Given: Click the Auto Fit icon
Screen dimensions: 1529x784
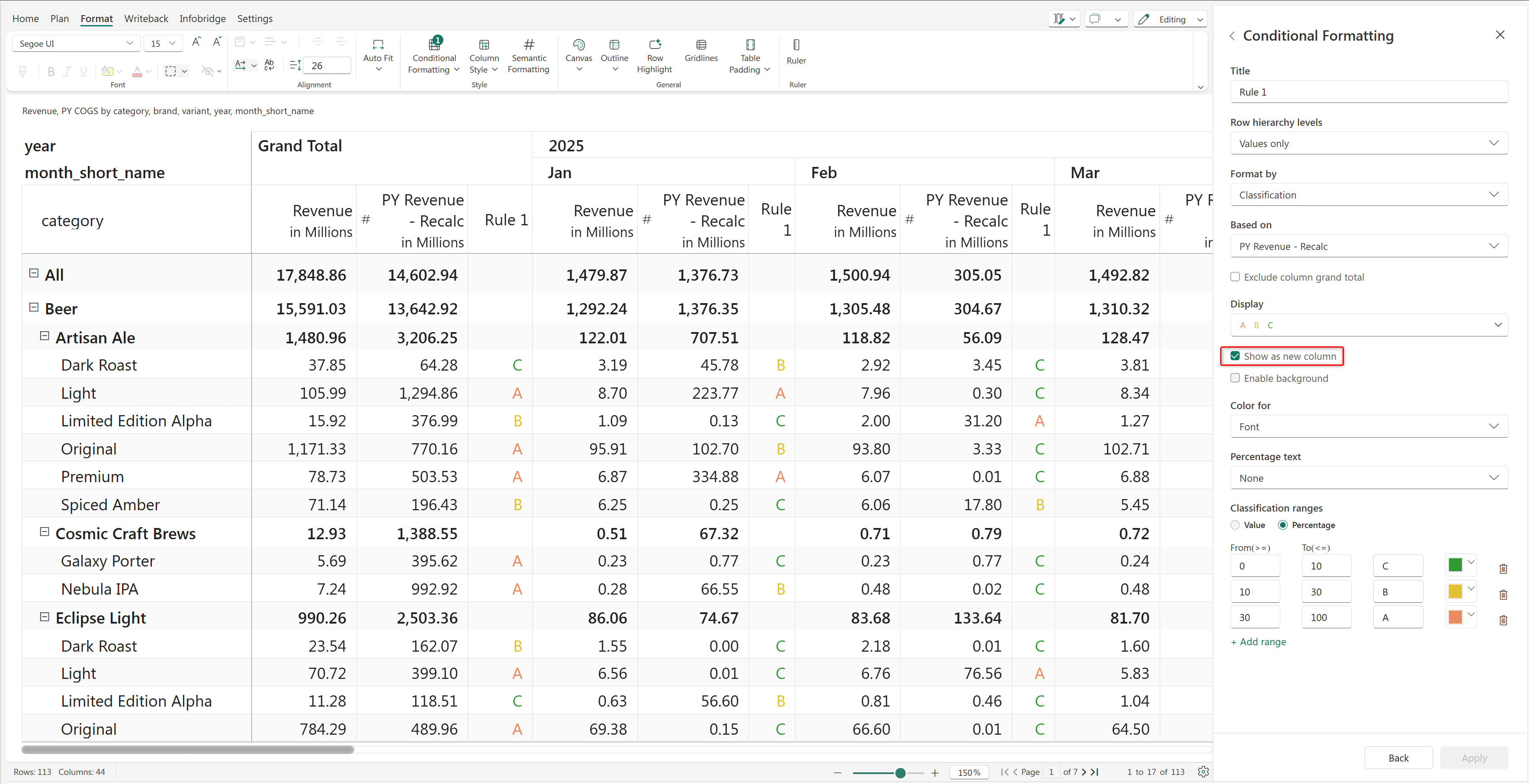Looking at the screenshot, I should (x=378, y=45).
